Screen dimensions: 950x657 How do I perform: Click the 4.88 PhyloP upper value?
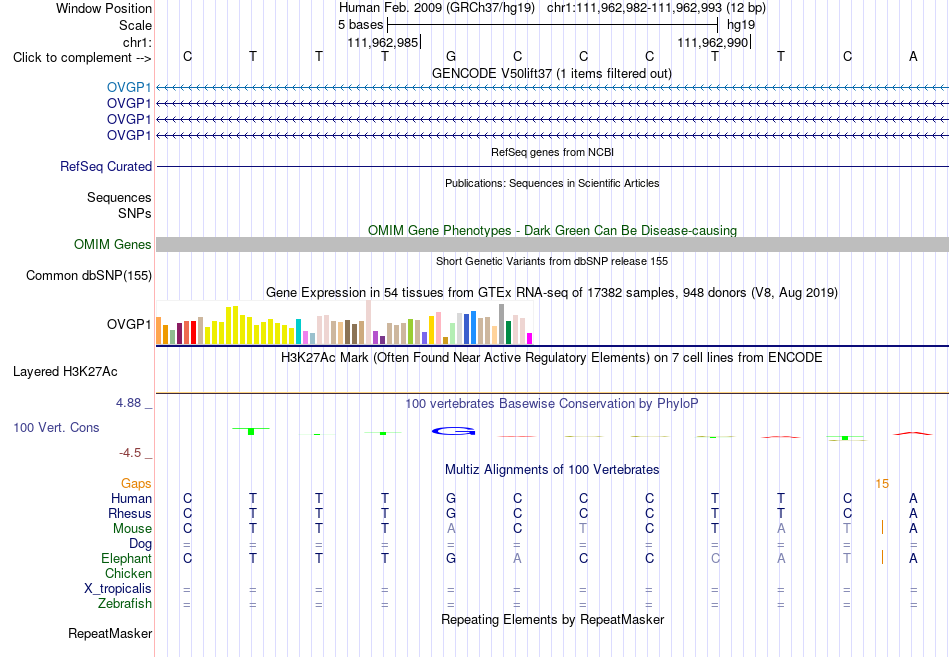pos(128,403)
